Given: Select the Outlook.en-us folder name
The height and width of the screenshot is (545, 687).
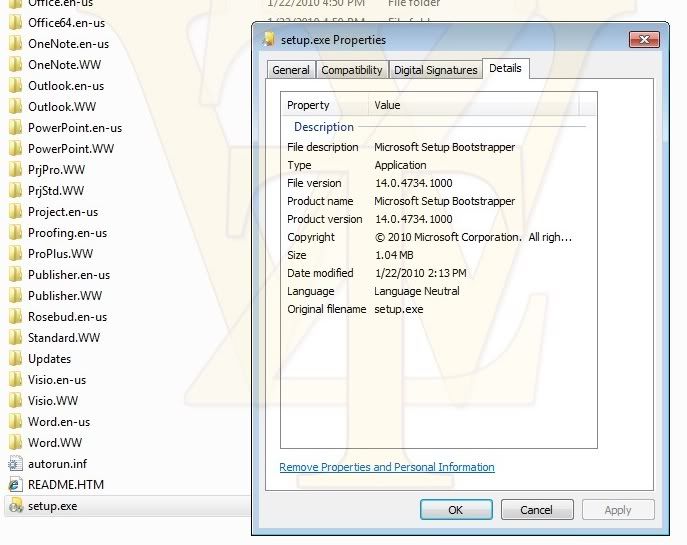Looking at the screenshot, I should pos(66,85).
